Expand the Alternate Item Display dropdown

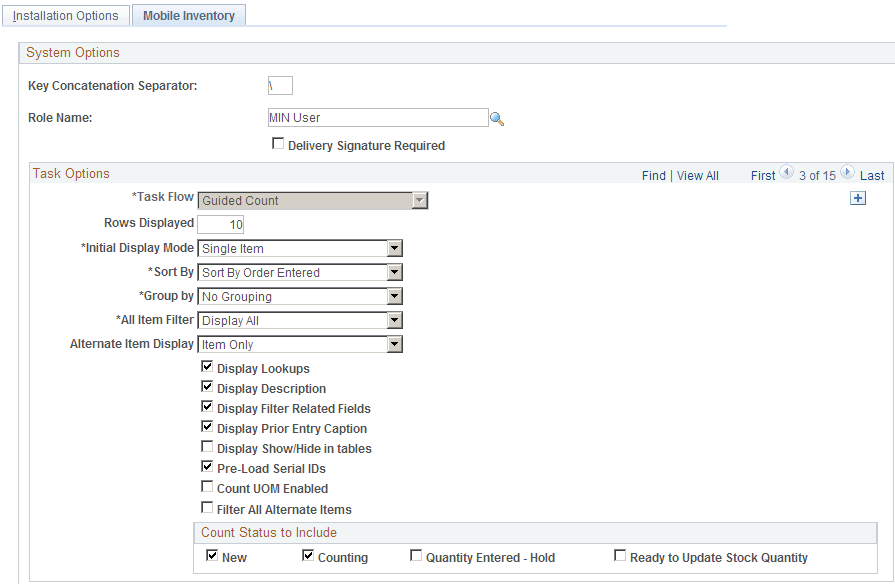tap(394, 344)
